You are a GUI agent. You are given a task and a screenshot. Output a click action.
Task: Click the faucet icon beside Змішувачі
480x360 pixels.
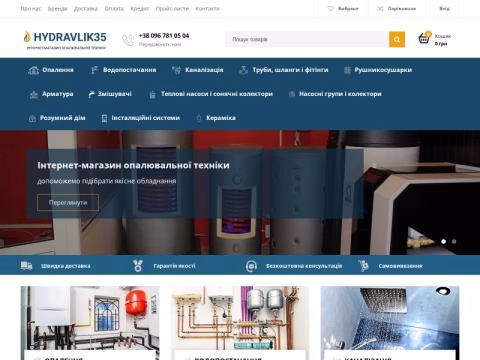[92, 94]
